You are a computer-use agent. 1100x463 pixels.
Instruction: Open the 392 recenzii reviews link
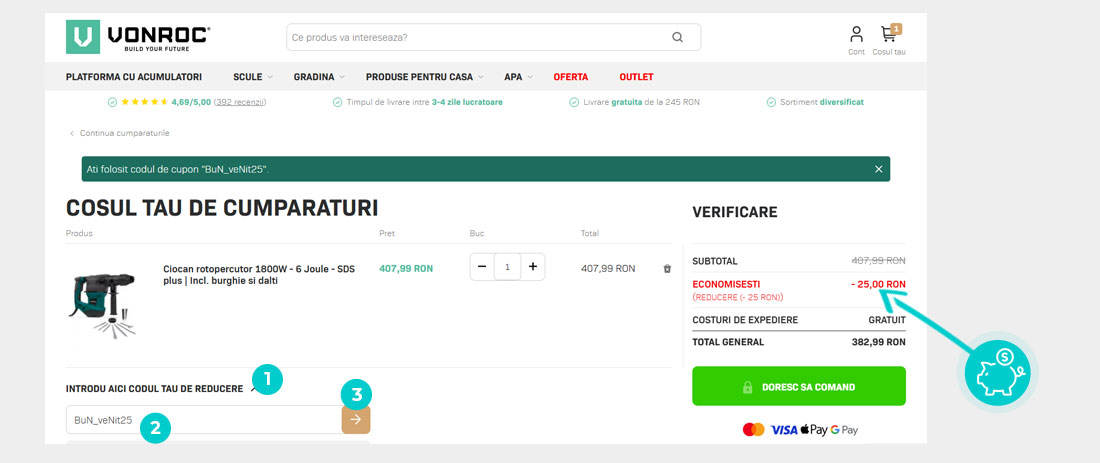240,102
